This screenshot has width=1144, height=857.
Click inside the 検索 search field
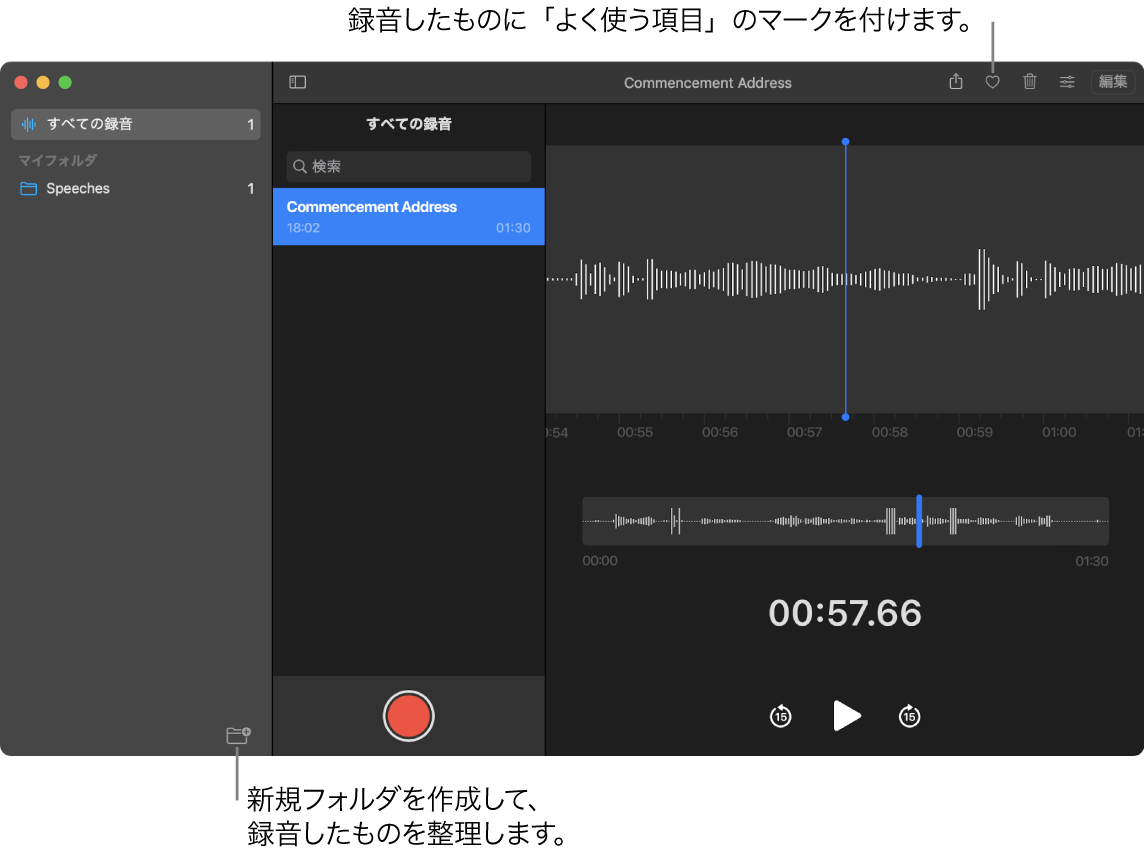click(x=408, y=166)
